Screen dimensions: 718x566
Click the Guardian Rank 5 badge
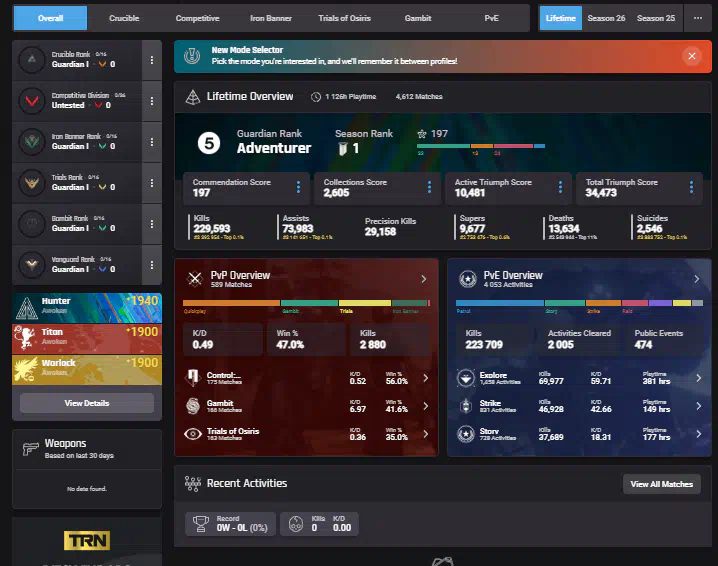pyautogui.click(x=209, y=143)
